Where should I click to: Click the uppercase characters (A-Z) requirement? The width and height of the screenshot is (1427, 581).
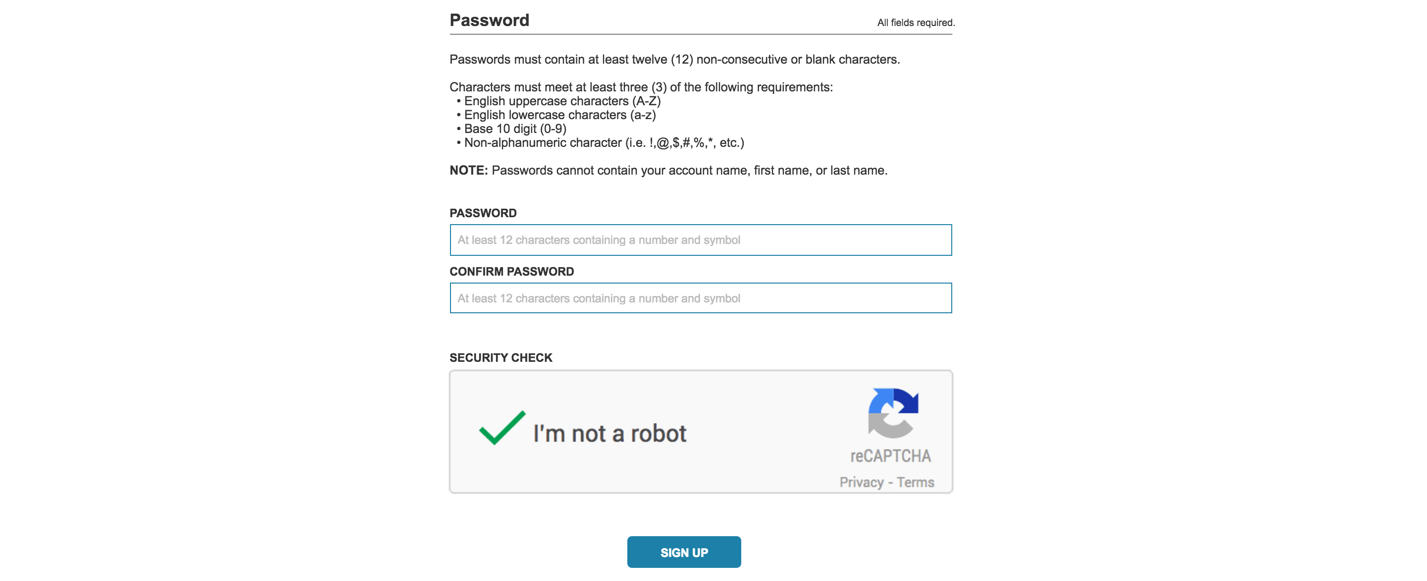(x=562, y=101)
